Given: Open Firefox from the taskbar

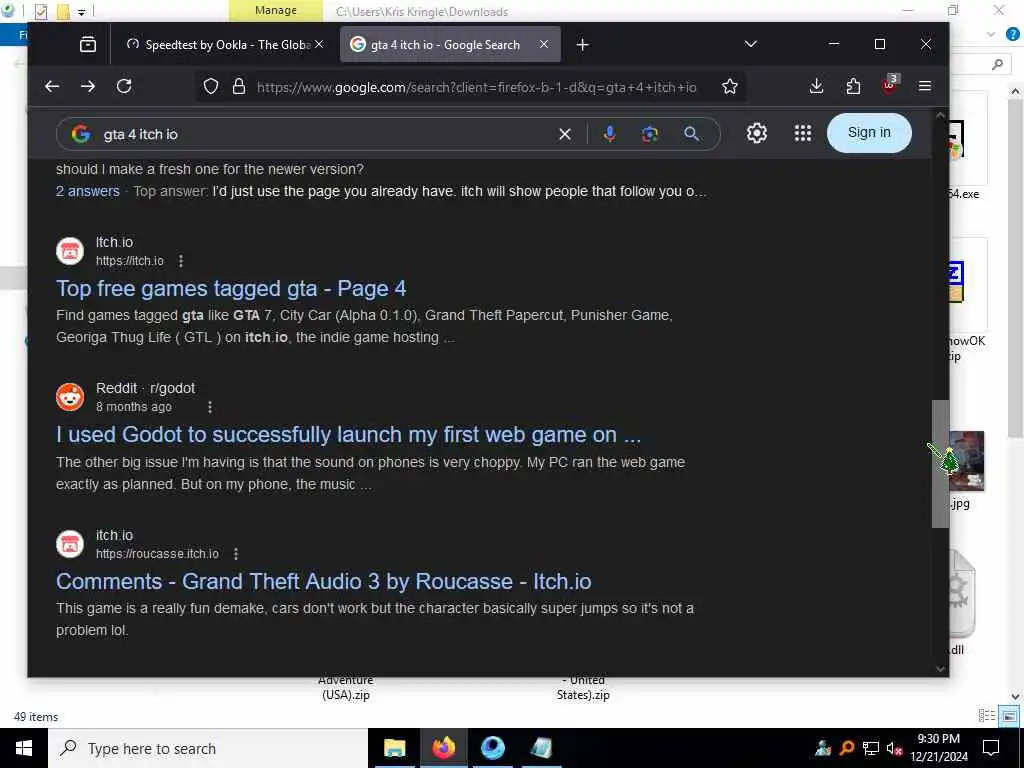Looking at the screenshot, I should [443, 748].
